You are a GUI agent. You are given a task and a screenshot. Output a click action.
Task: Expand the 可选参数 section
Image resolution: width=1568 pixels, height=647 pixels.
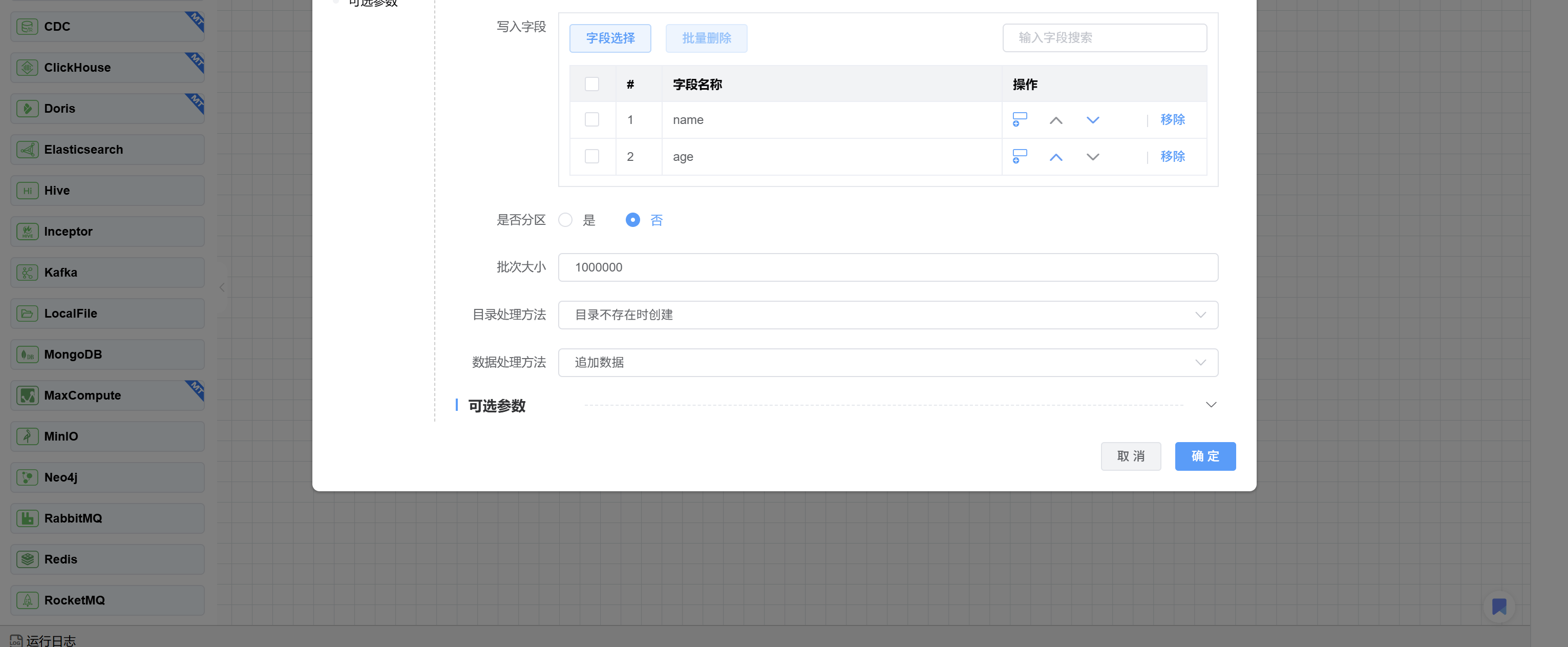1211,405
